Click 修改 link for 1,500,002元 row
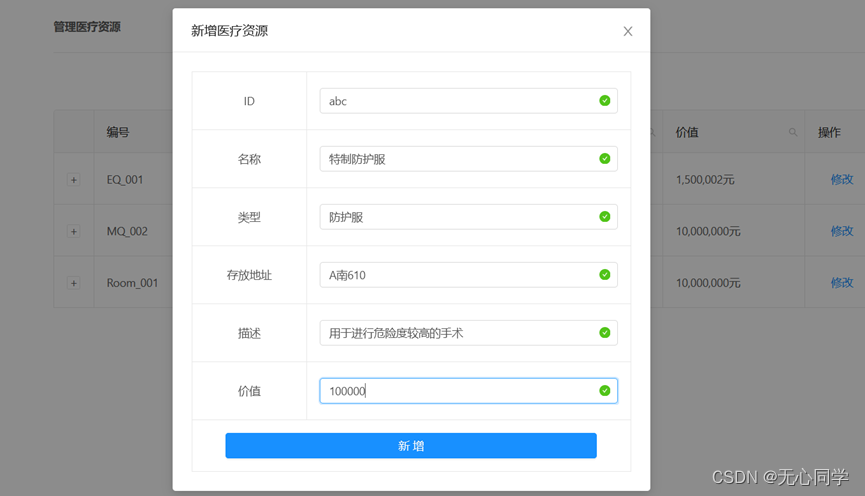865x496 pixels. pos(842,179)
